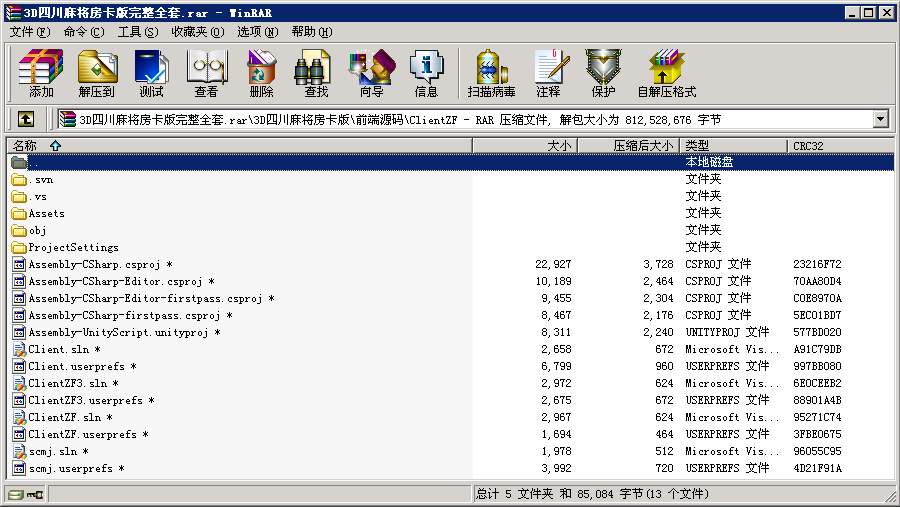Click the Test (测试) archive icon

151,73
